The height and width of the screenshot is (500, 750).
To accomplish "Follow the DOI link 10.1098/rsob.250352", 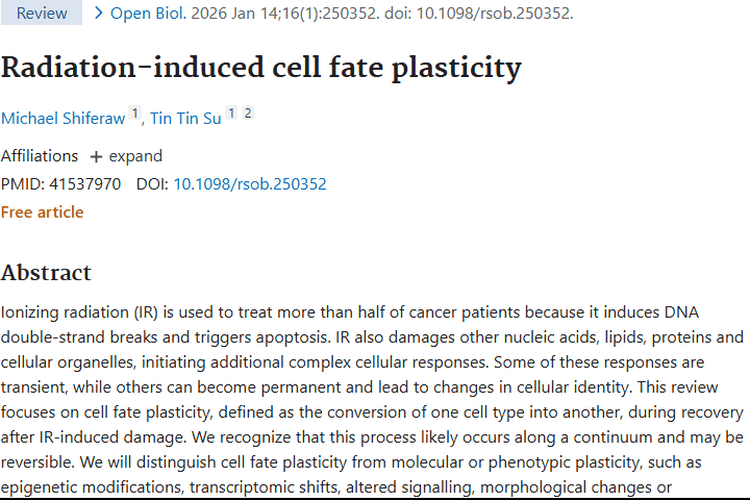I will (x=250, y=184).
